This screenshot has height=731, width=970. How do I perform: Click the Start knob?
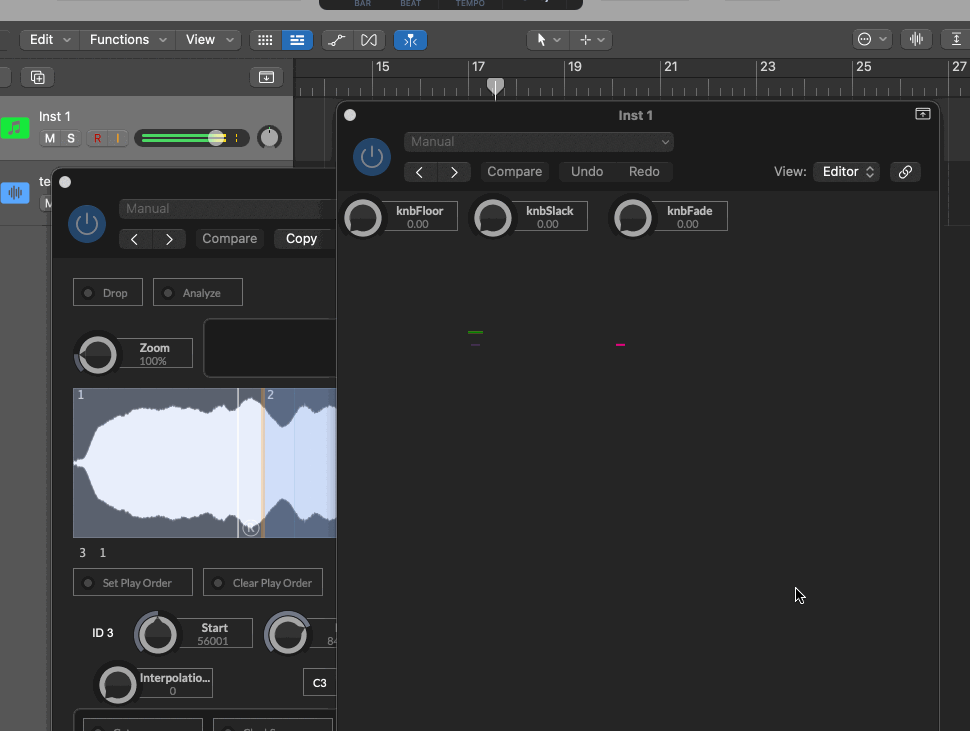[157, 635]
